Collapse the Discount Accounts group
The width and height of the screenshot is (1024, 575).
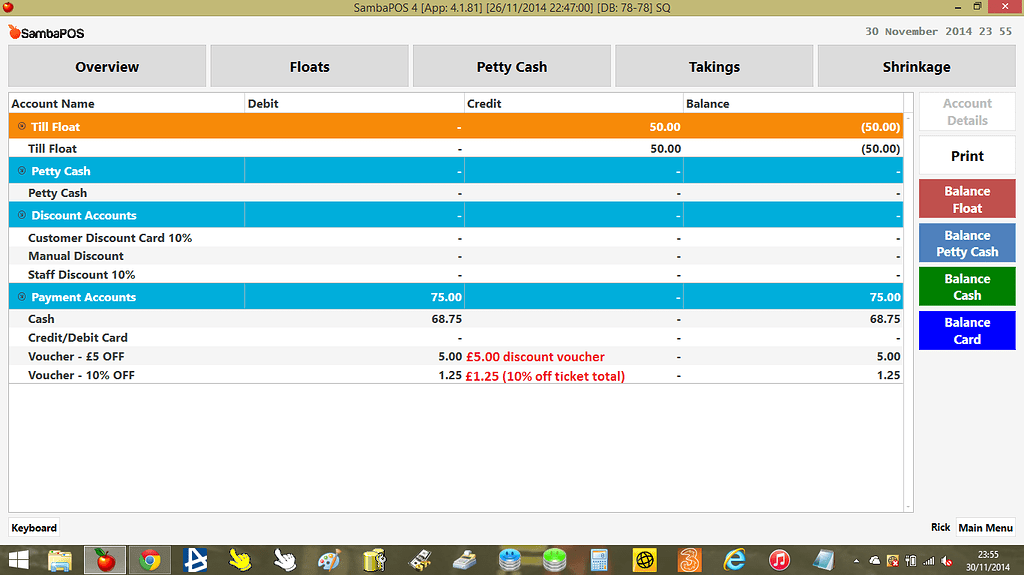point(22,215)
